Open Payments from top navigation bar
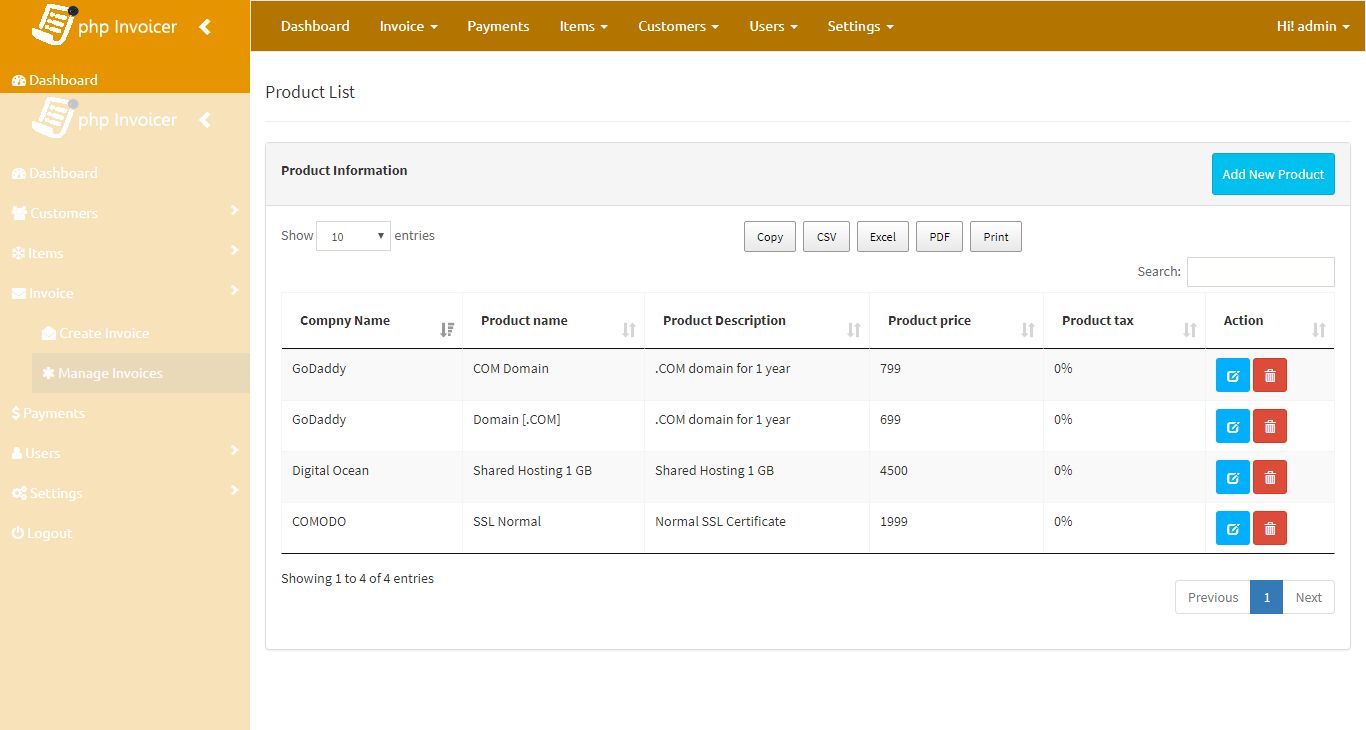The width and height of the screenshot is (1366, 730). click(x=498, y=26)
